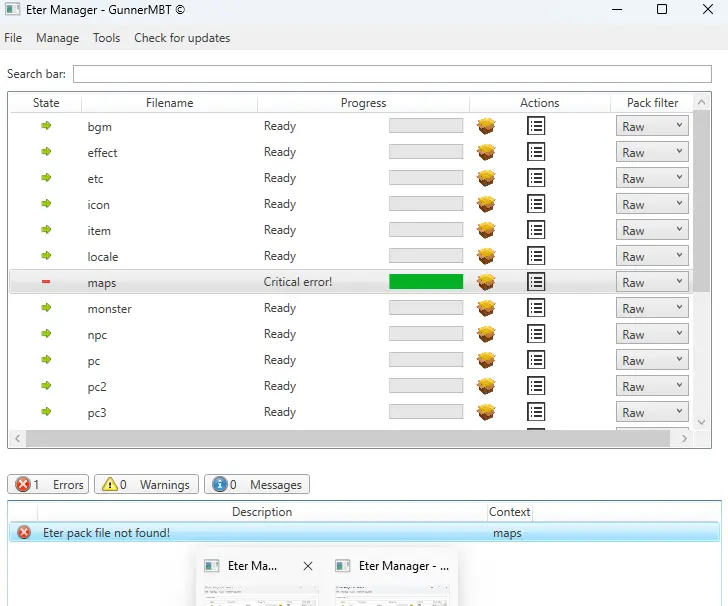
Task: Click the pack box icon for bgm
Action: 486,126
